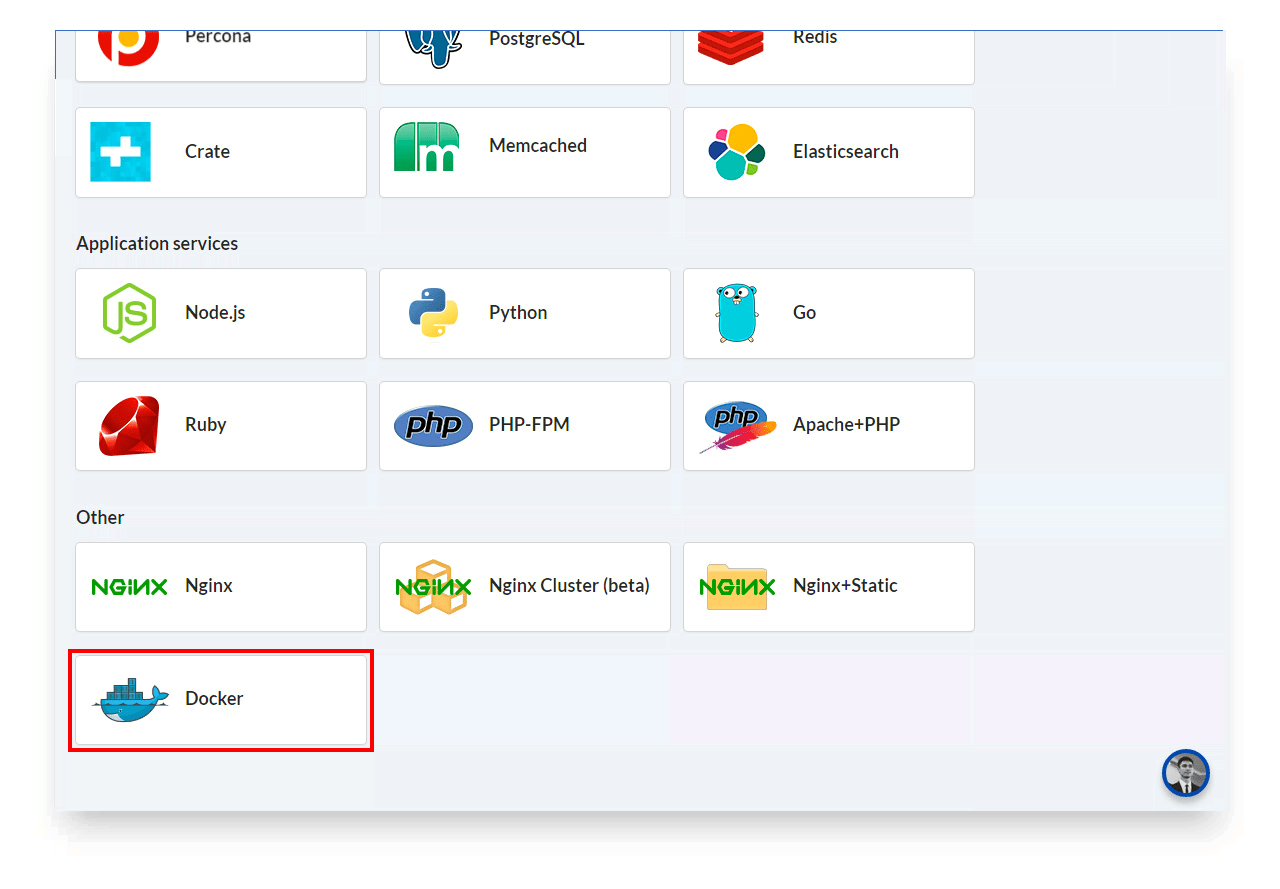Choose the Nginx Cluster (beta) label
Viewport: 1280px width, 889px height.
[569, 586]
